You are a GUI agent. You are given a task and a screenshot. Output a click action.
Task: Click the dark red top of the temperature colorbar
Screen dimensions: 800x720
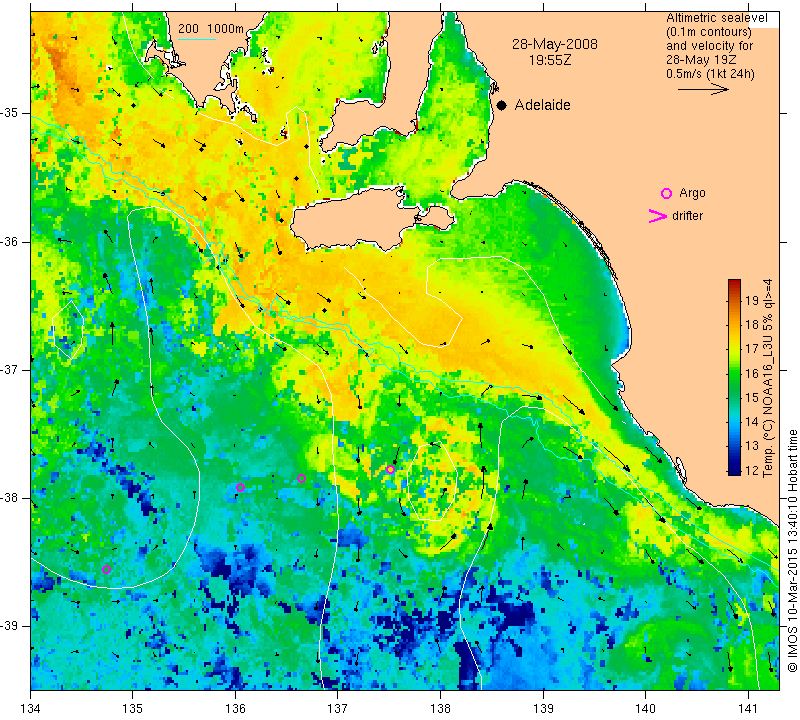[734, 283]
